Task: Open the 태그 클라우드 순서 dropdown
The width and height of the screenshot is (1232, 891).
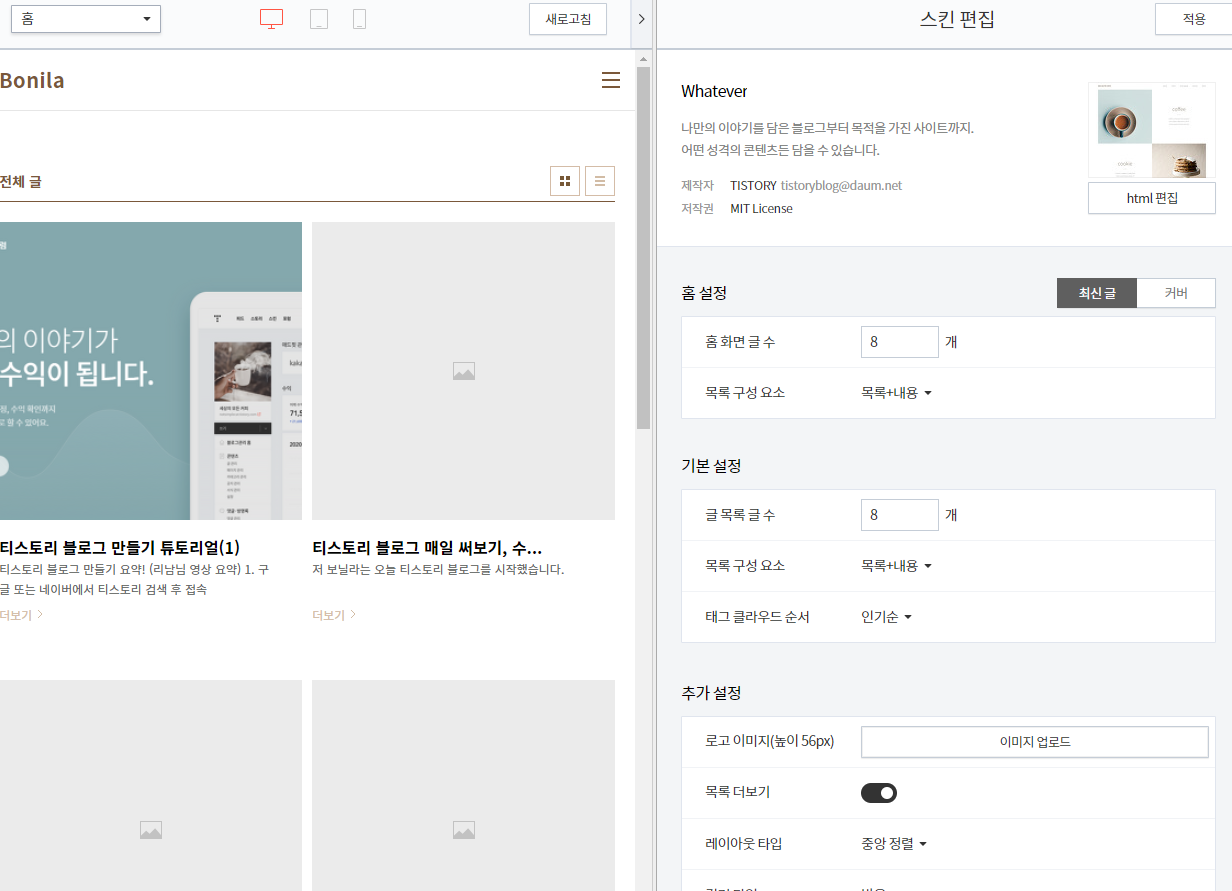Action: tap(886, 617)
